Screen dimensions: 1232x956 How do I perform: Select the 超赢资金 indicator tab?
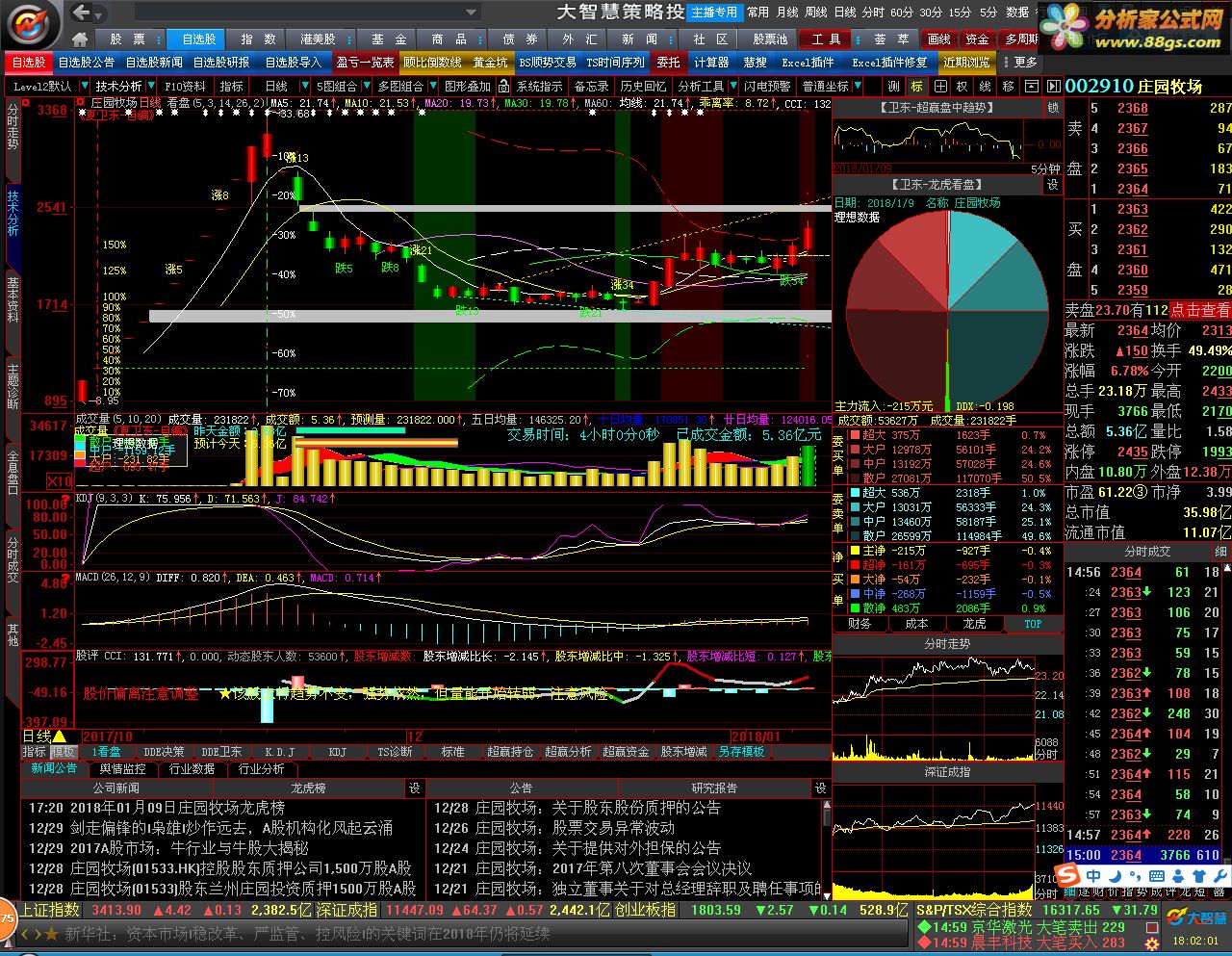tap(626, 751)
